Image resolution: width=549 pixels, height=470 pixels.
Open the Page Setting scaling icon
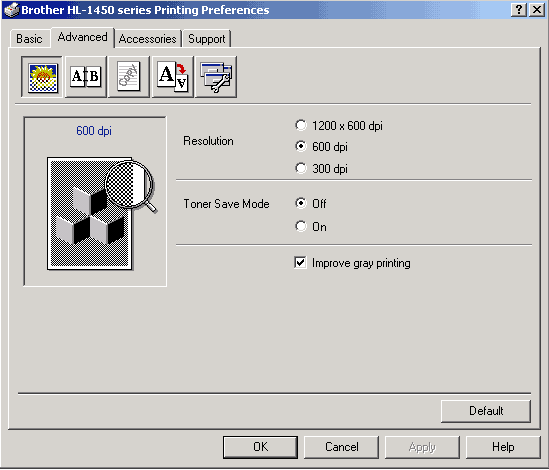(173, 77)
